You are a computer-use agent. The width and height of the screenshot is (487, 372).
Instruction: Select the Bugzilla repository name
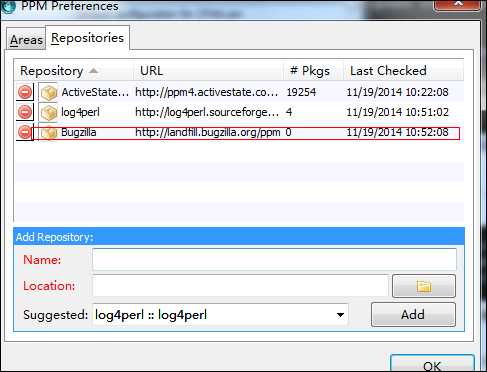pos(79,132)
